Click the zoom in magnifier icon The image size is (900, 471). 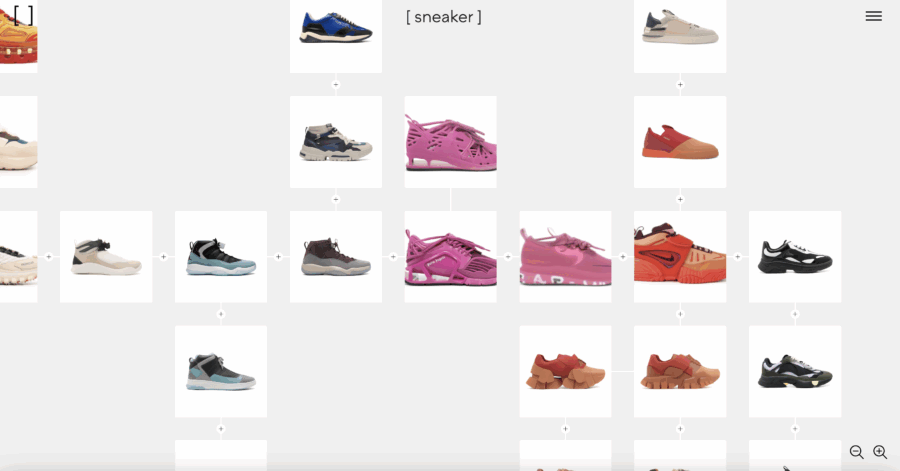(880, 452)
